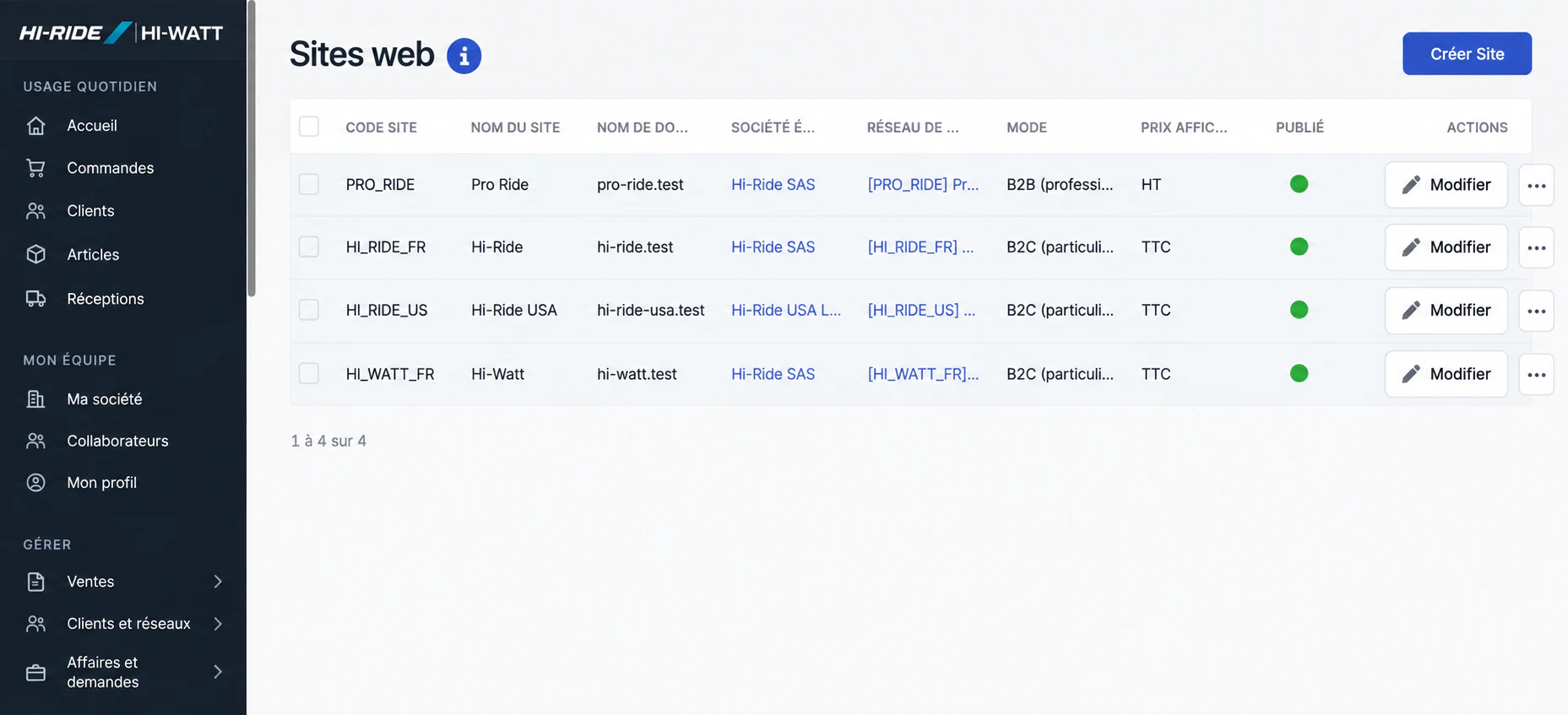Check the HI_RIDE_US row checkbox
Screen dimensions: 1568x715
[x=309, y=310]
